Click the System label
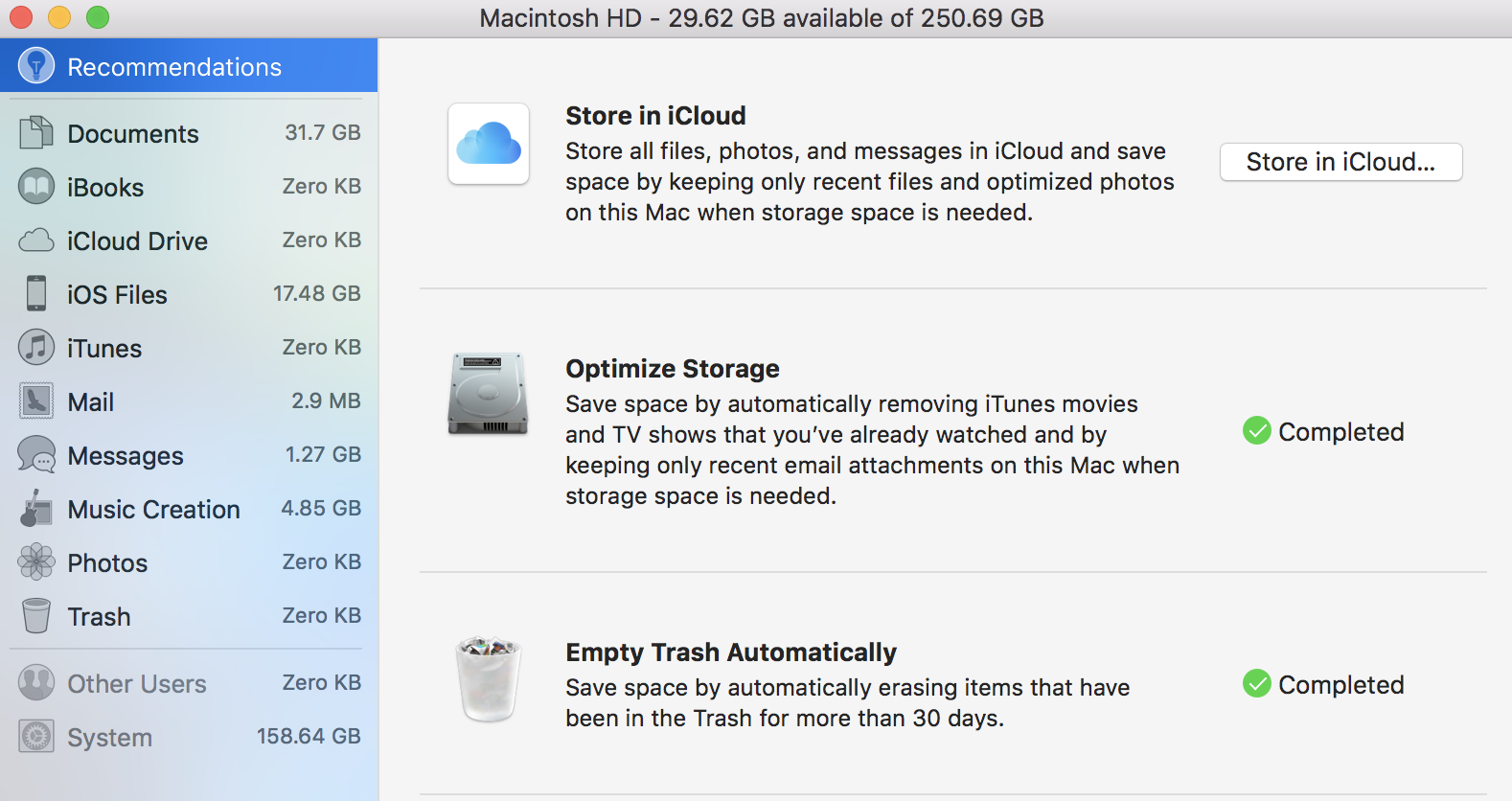Screen dimensions: 1512x801 109,738
